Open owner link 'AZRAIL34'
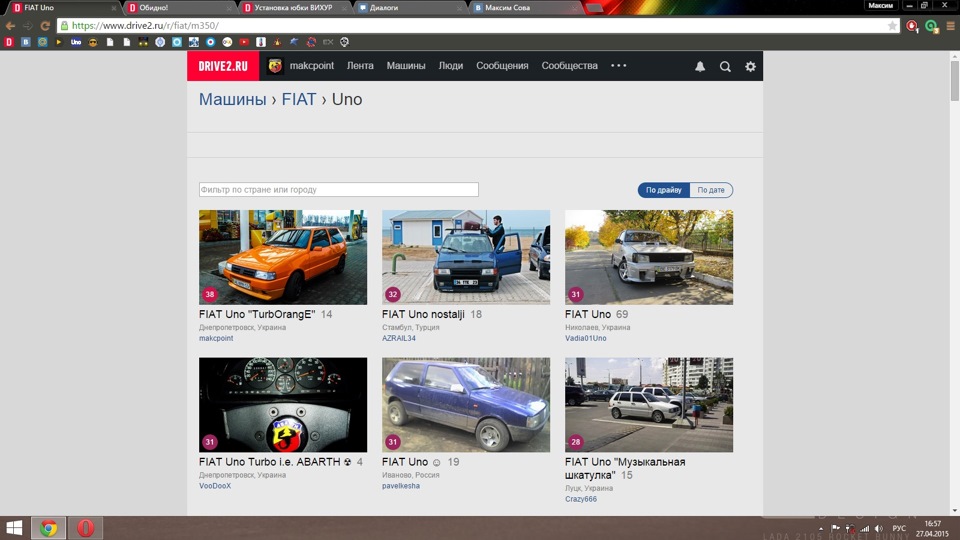 point(399,338)
